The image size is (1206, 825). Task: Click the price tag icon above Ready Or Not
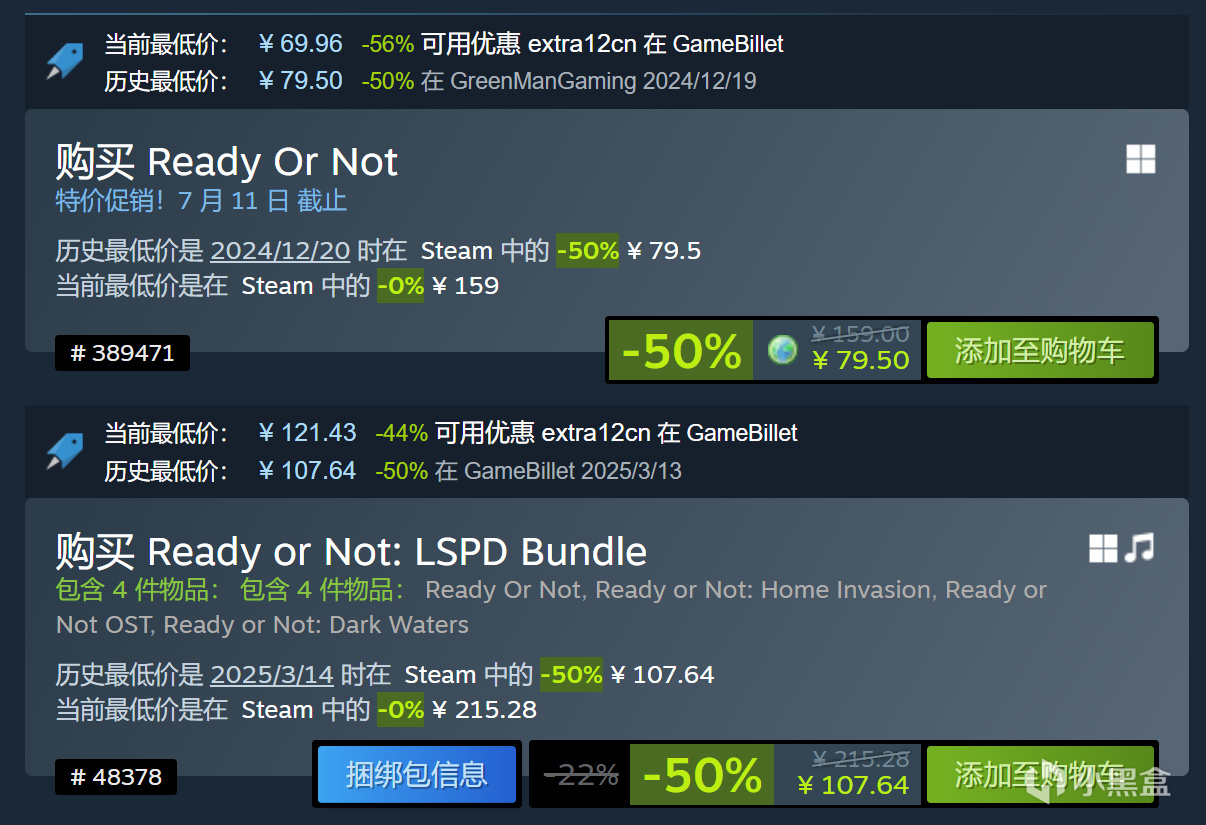pyautogui.click(x=65, y=61)
